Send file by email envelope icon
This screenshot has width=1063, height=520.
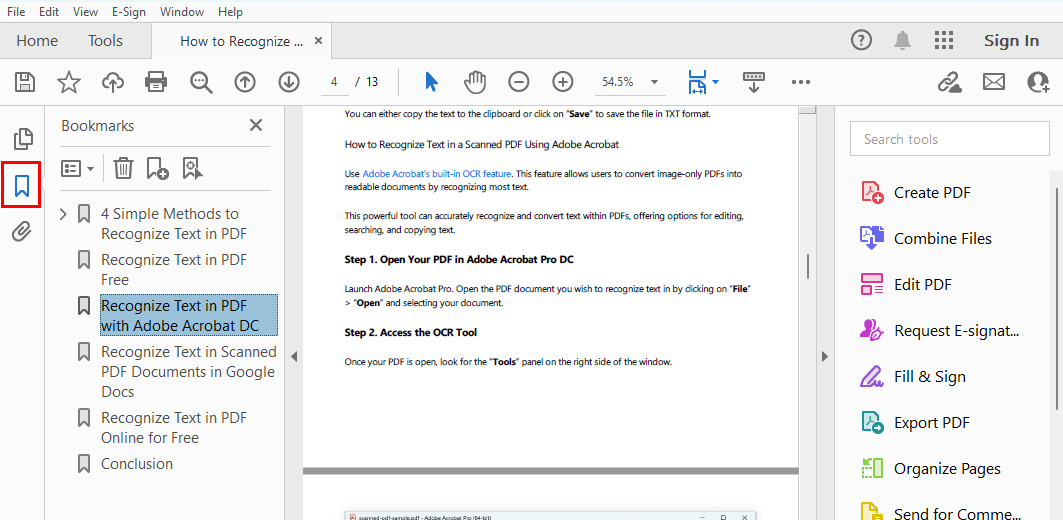(x=994, y=82)
